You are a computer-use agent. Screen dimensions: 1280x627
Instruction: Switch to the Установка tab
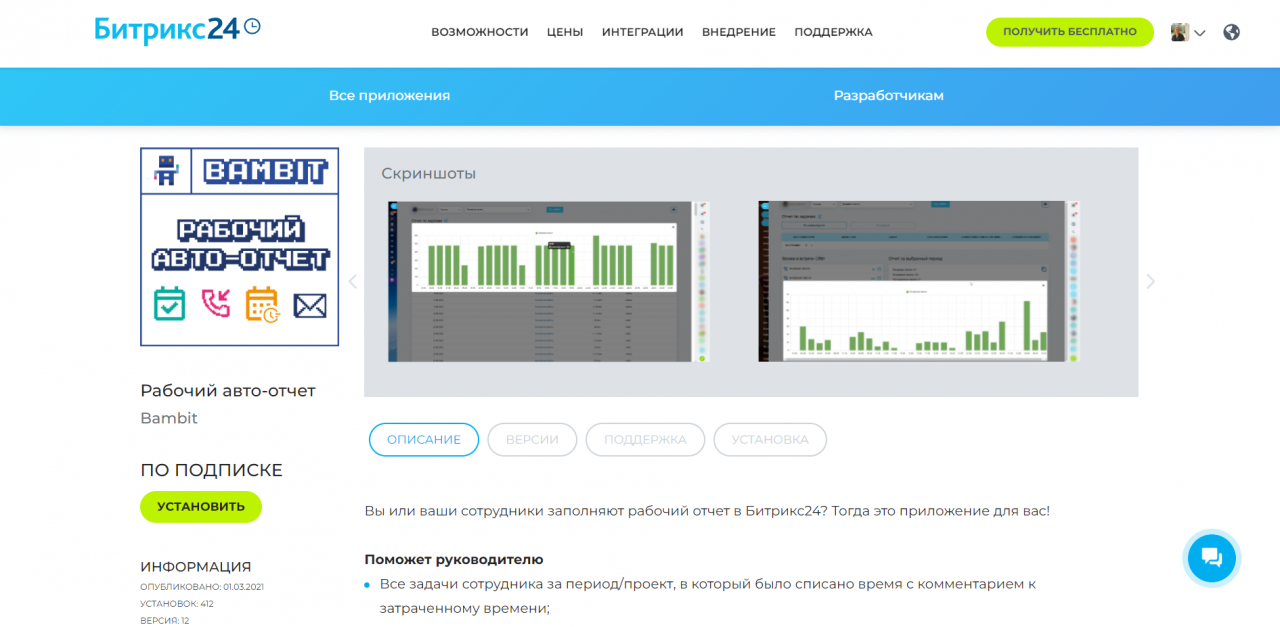pyautogui.click(x=769, y=439)
